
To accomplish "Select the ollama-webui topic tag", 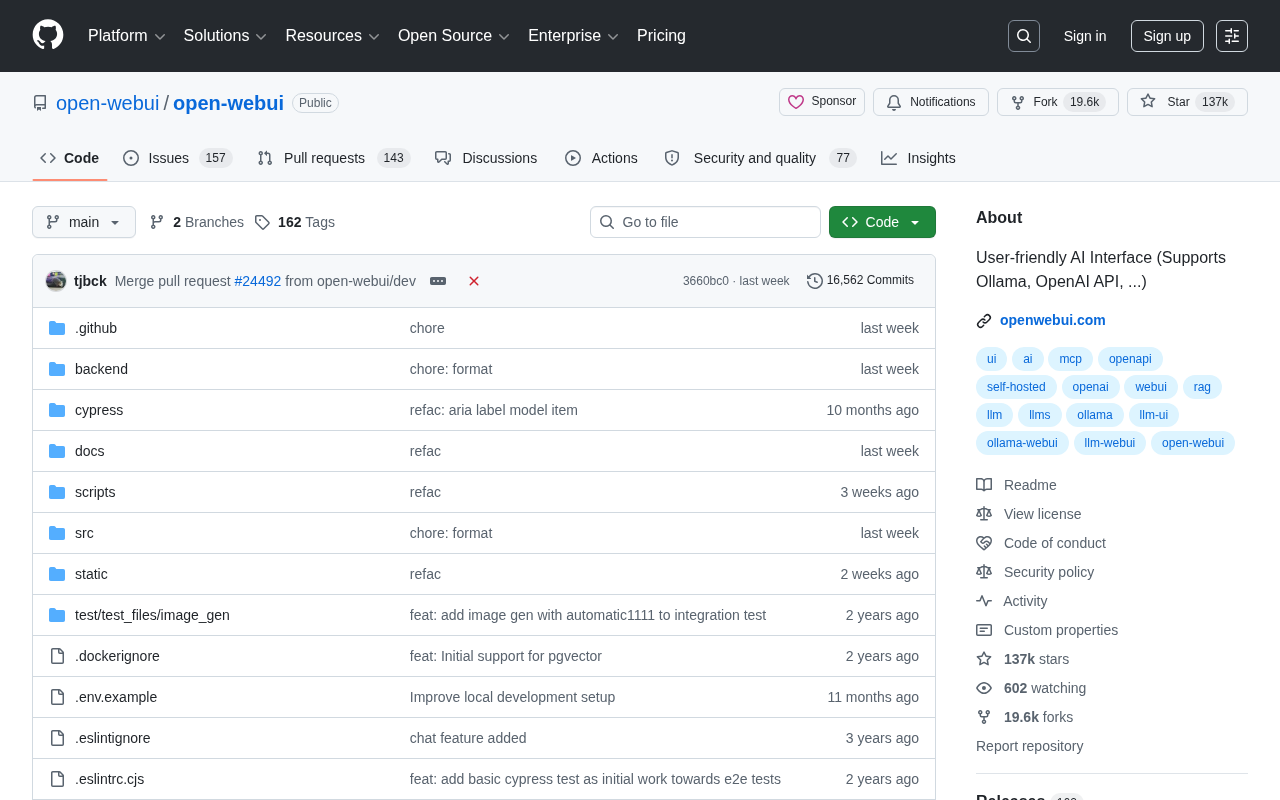I will [1022, 443].
